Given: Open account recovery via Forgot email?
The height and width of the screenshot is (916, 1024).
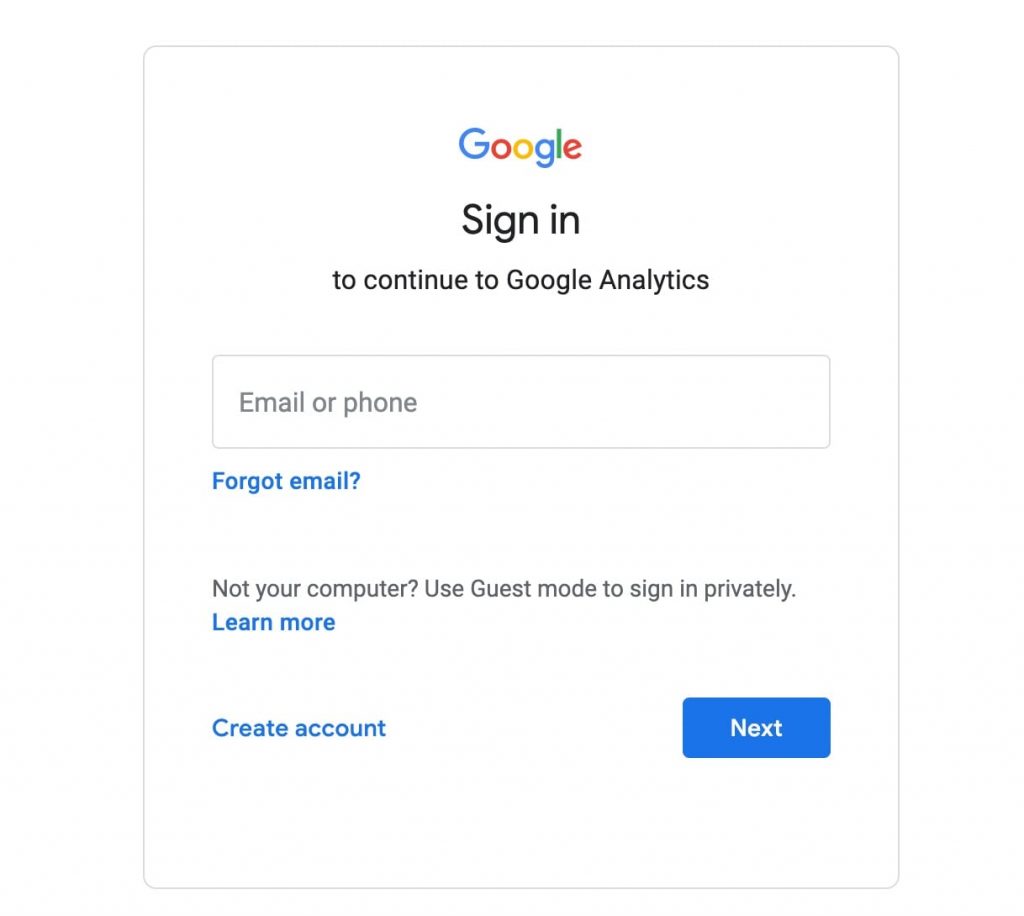Looking at the screenshot, I should click(x=286, y=481).
